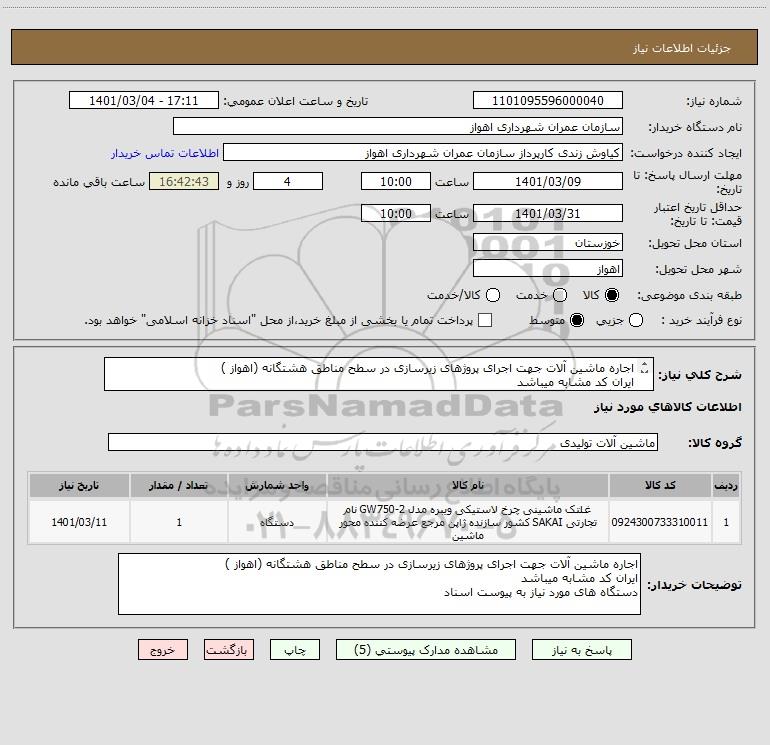Click the نام کالا column header
Viewport: 770px width, 745px height.
pyautogui.click(x=468, y=485)
